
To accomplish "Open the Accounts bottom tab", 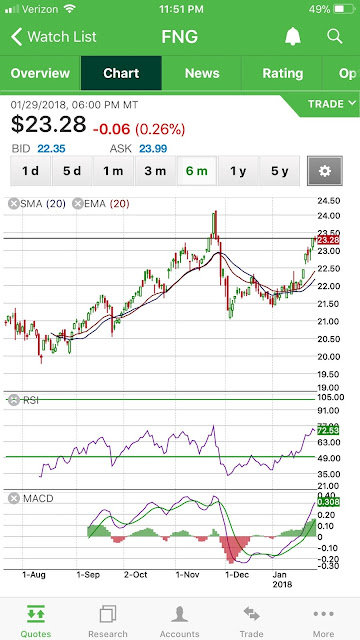I will pyautogui.click(x=180, y=621).
